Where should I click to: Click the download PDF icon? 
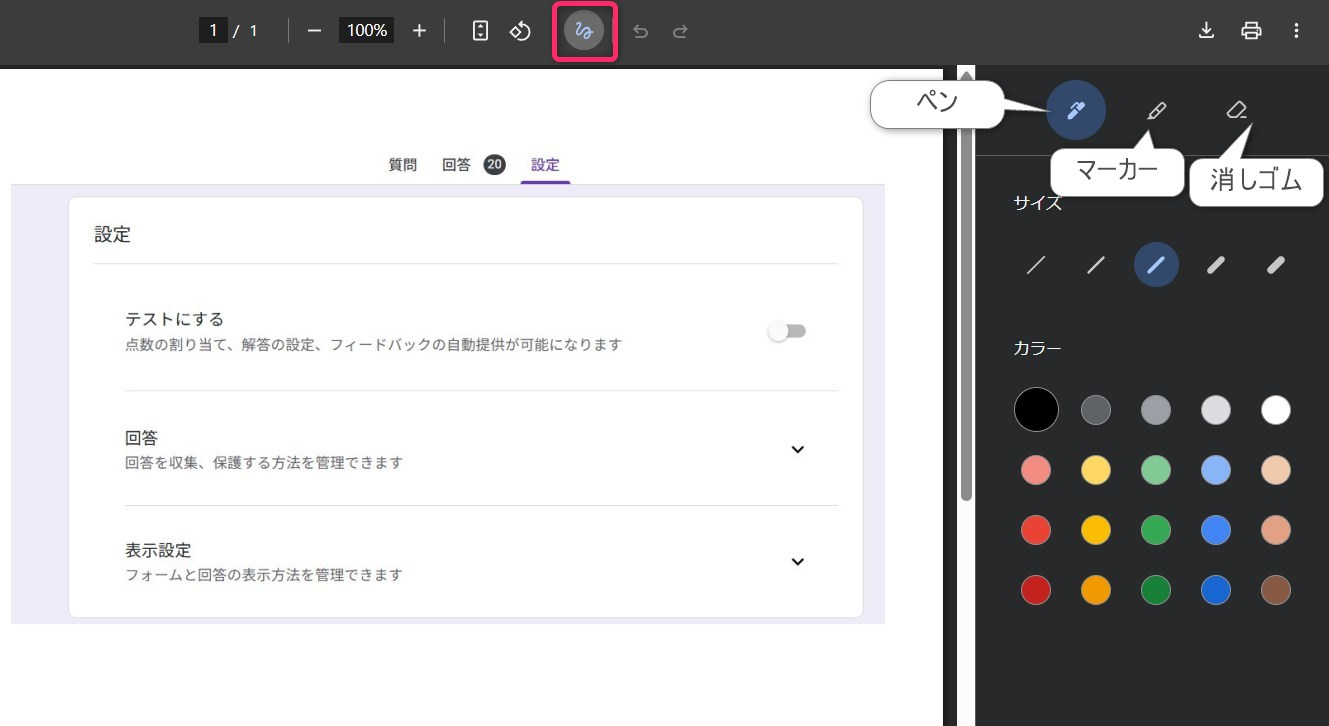pyautogui.click(x=1206, y=31)
